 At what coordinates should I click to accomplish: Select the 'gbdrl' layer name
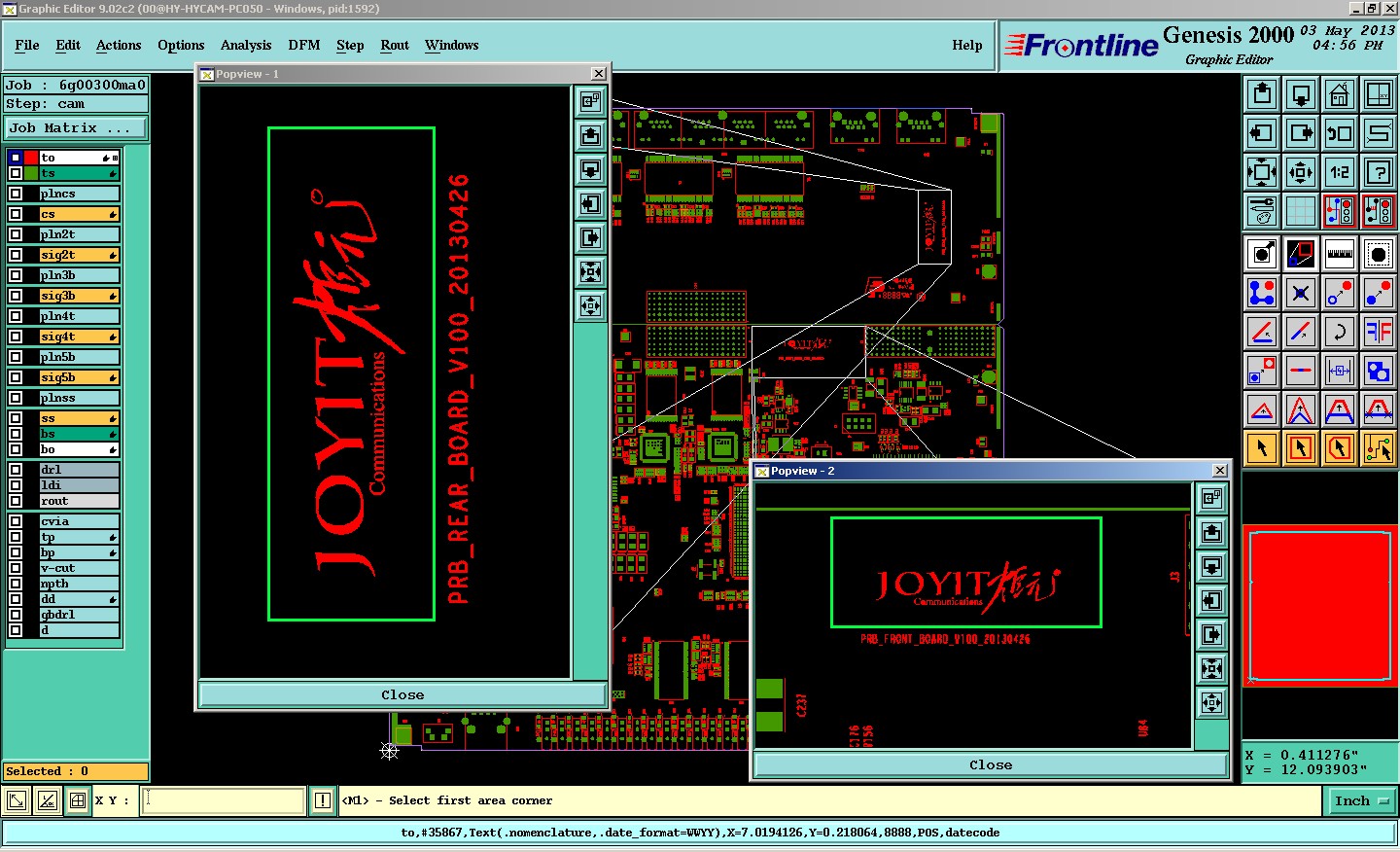[x=79, y=615]
